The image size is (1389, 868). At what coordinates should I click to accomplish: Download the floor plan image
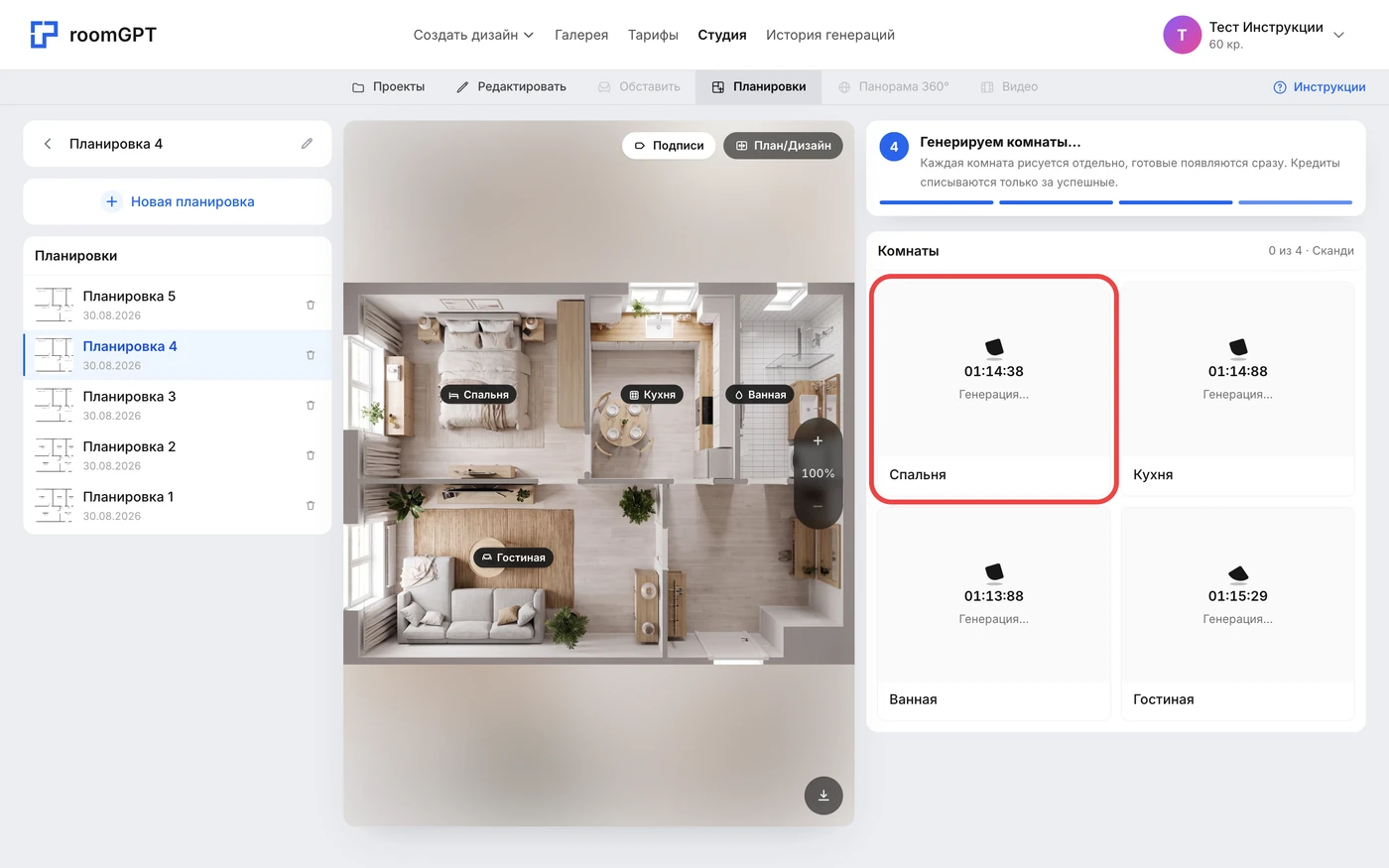coord(823,795)
